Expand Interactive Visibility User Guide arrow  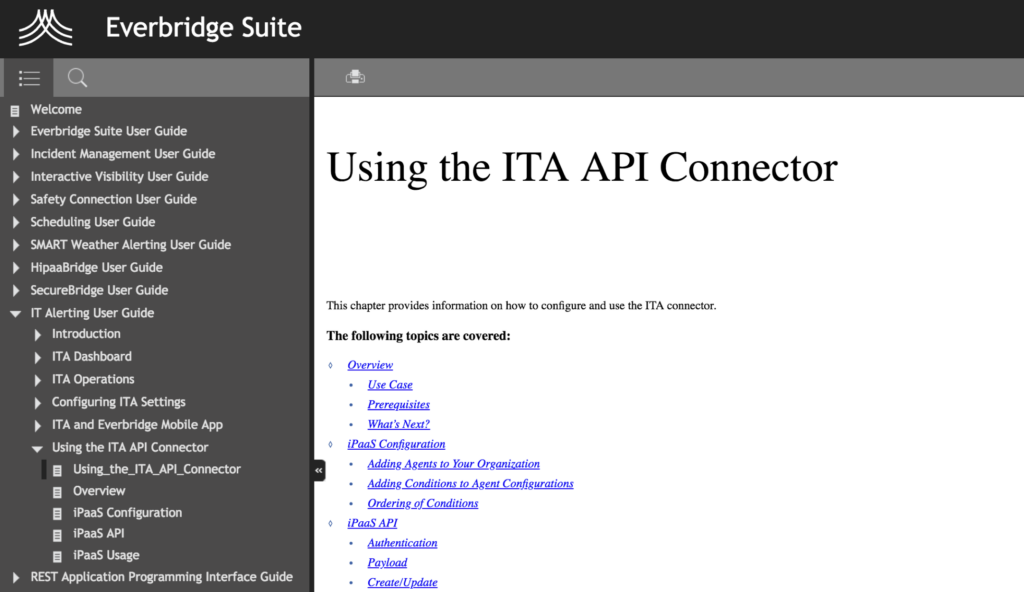click(16, 177)
